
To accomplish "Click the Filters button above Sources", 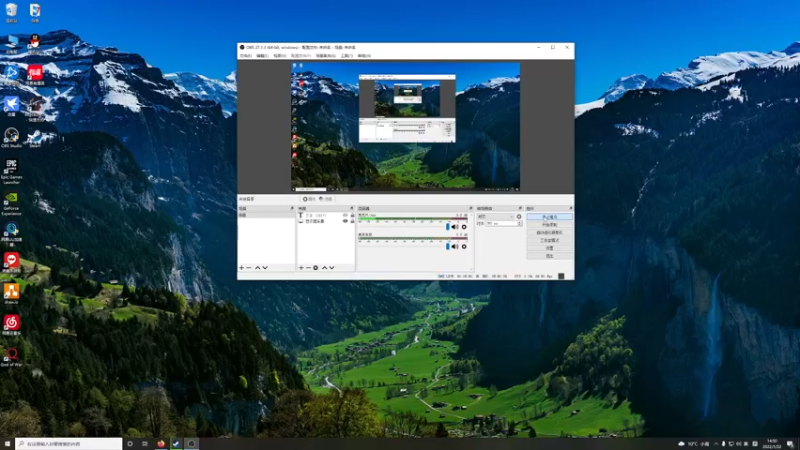I will (326, 199).
